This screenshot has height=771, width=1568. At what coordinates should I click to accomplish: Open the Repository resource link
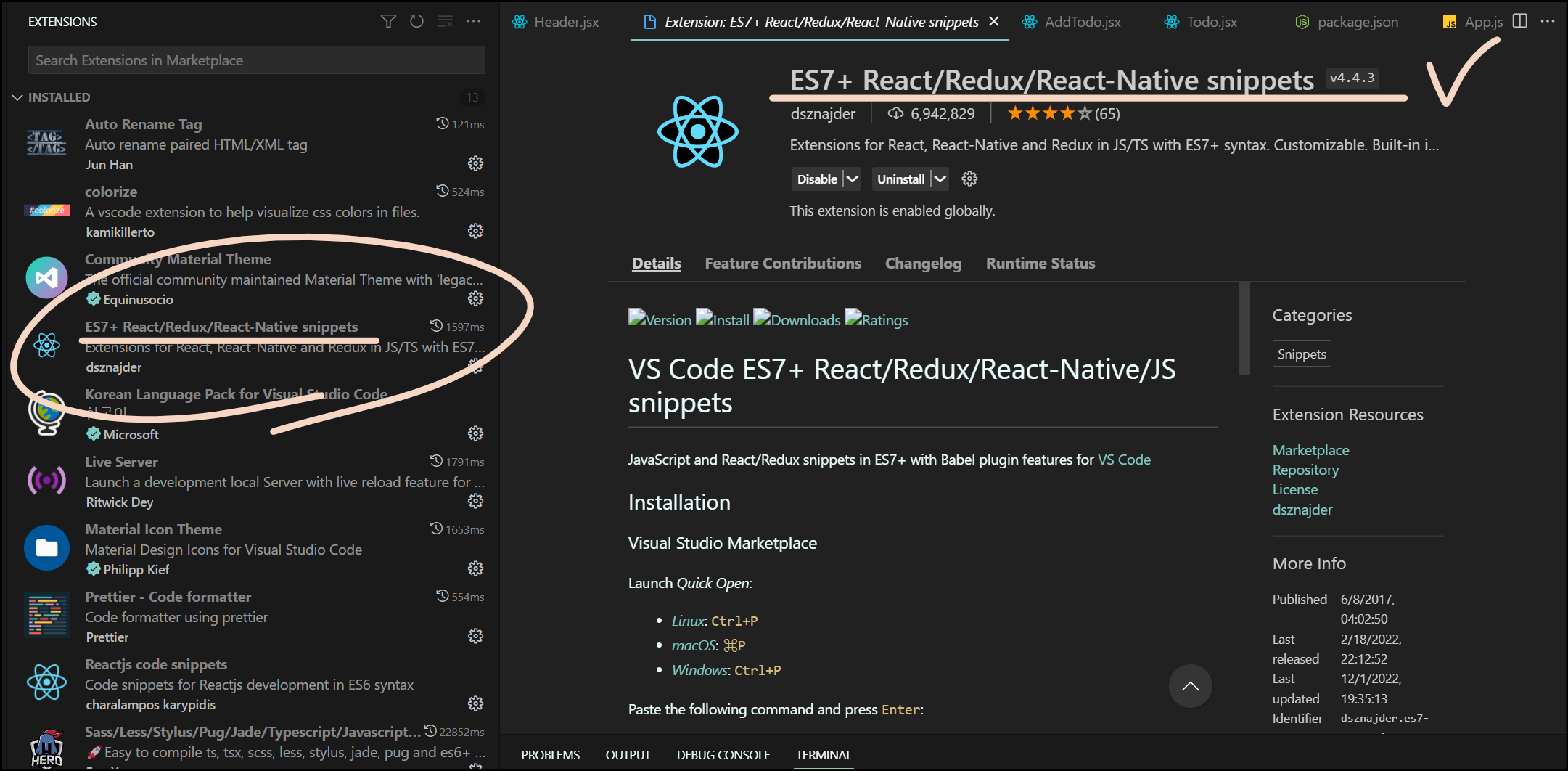pyautogui.click(x=1305, y=470)
